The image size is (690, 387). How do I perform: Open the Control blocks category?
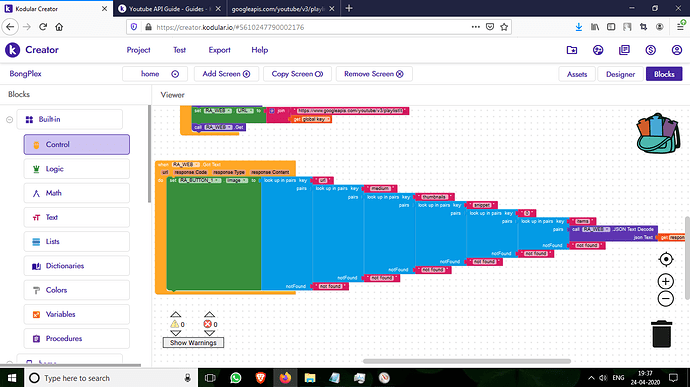[x=77, y=144]
